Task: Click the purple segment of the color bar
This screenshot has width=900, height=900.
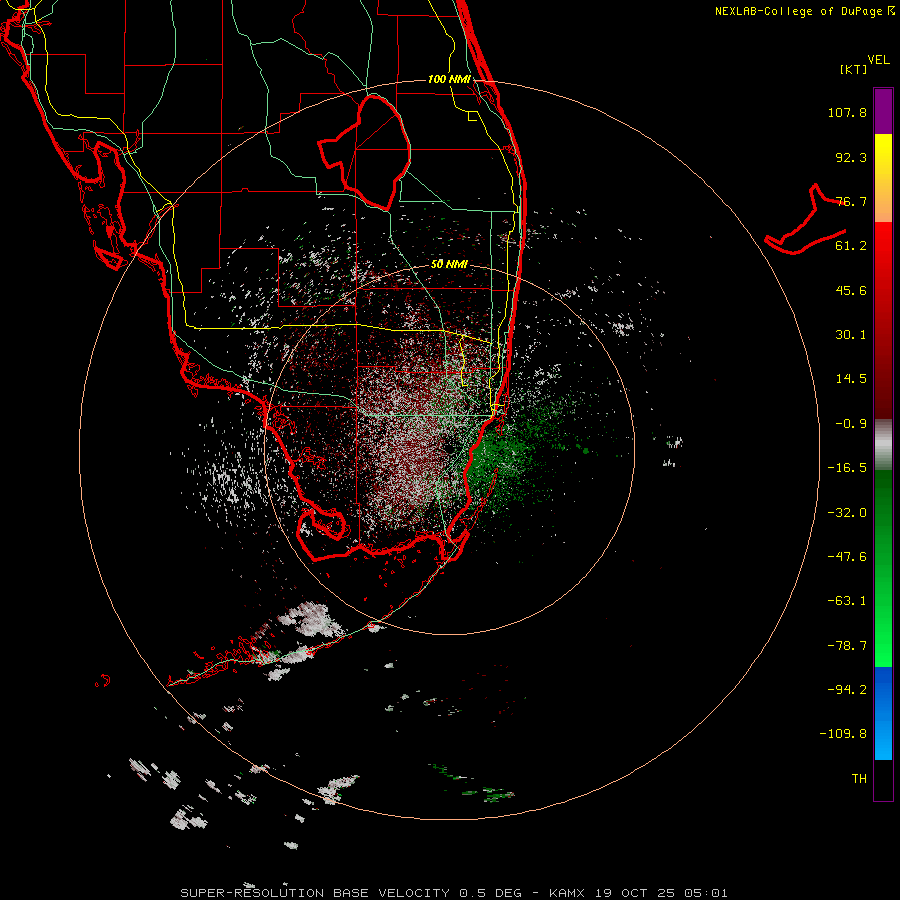Action: click(x=883, y=111)
